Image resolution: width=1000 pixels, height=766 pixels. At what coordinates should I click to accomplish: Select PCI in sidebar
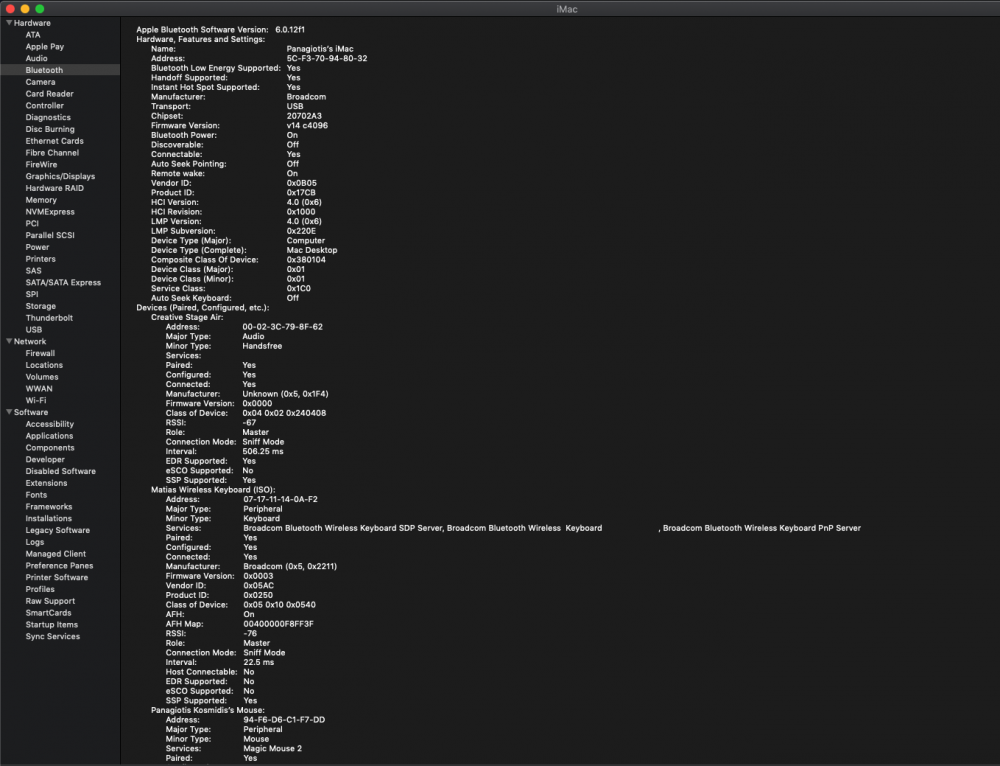[x=32, y=224]
